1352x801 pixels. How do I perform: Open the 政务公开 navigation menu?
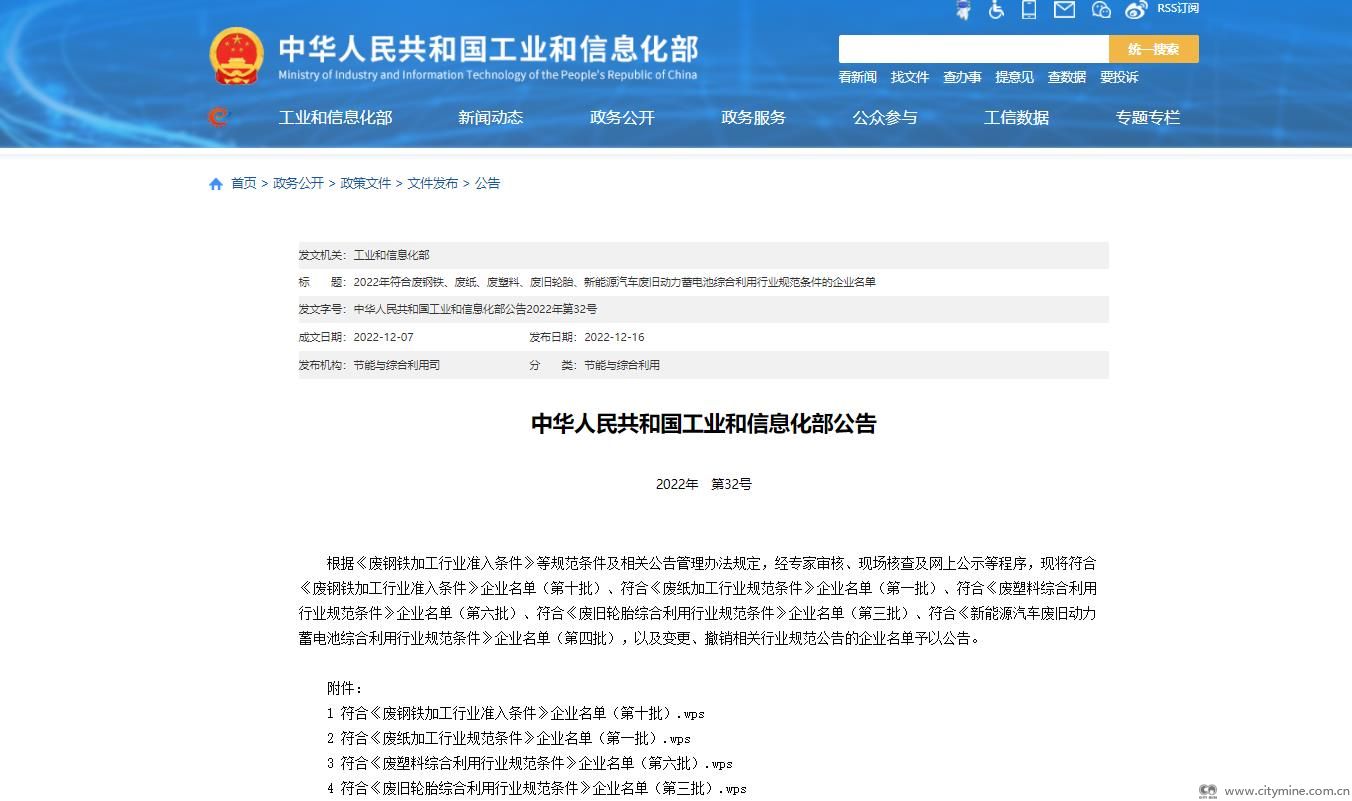[622, 117]
